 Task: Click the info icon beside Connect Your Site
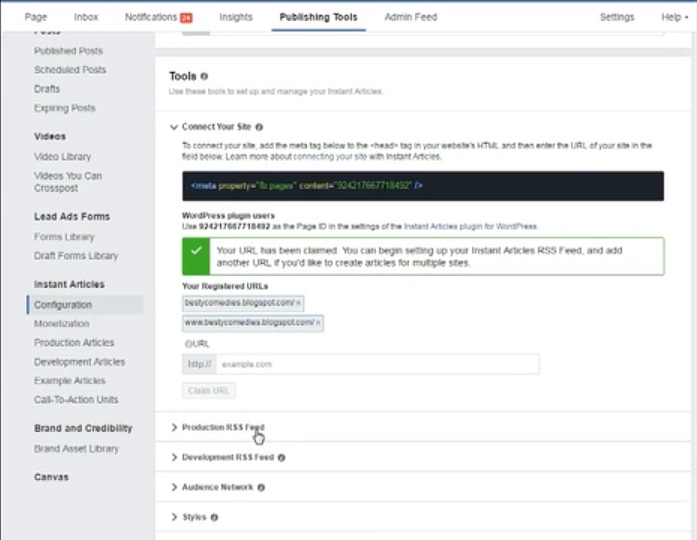coord(259,127)
